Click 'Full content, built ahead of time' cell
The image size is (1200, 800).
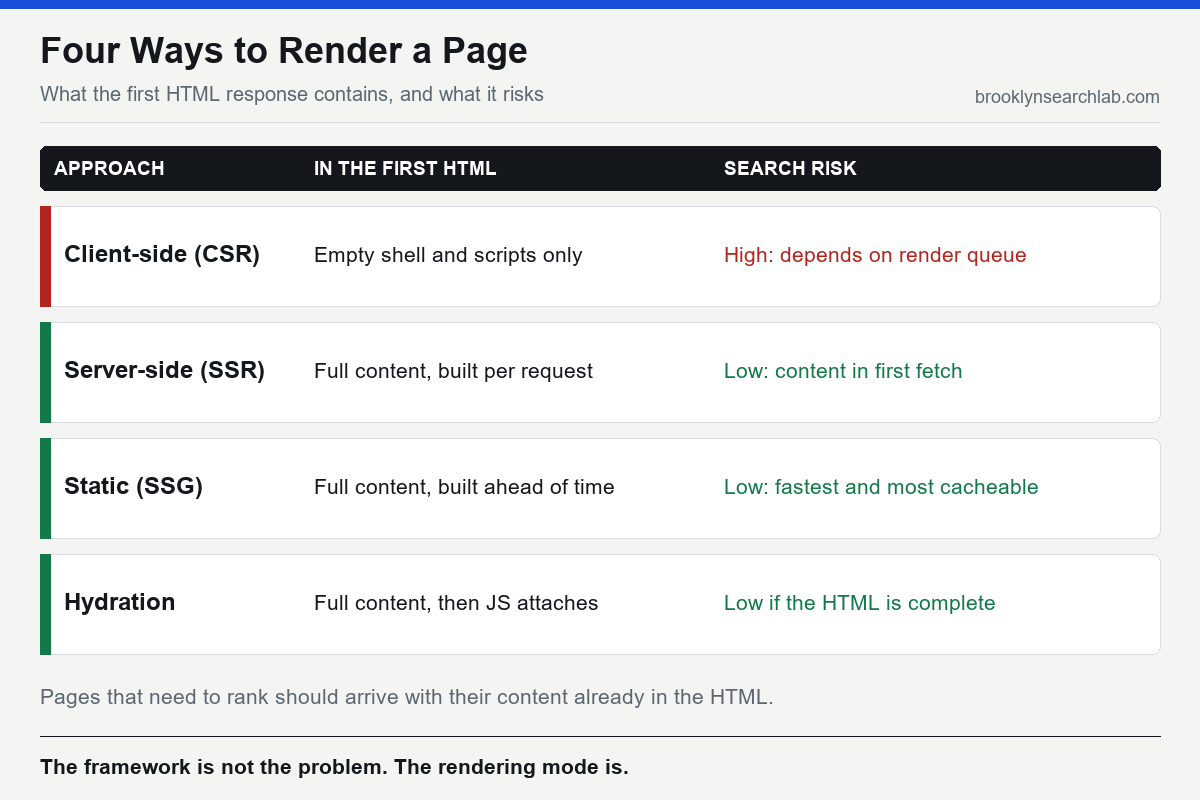464,487
